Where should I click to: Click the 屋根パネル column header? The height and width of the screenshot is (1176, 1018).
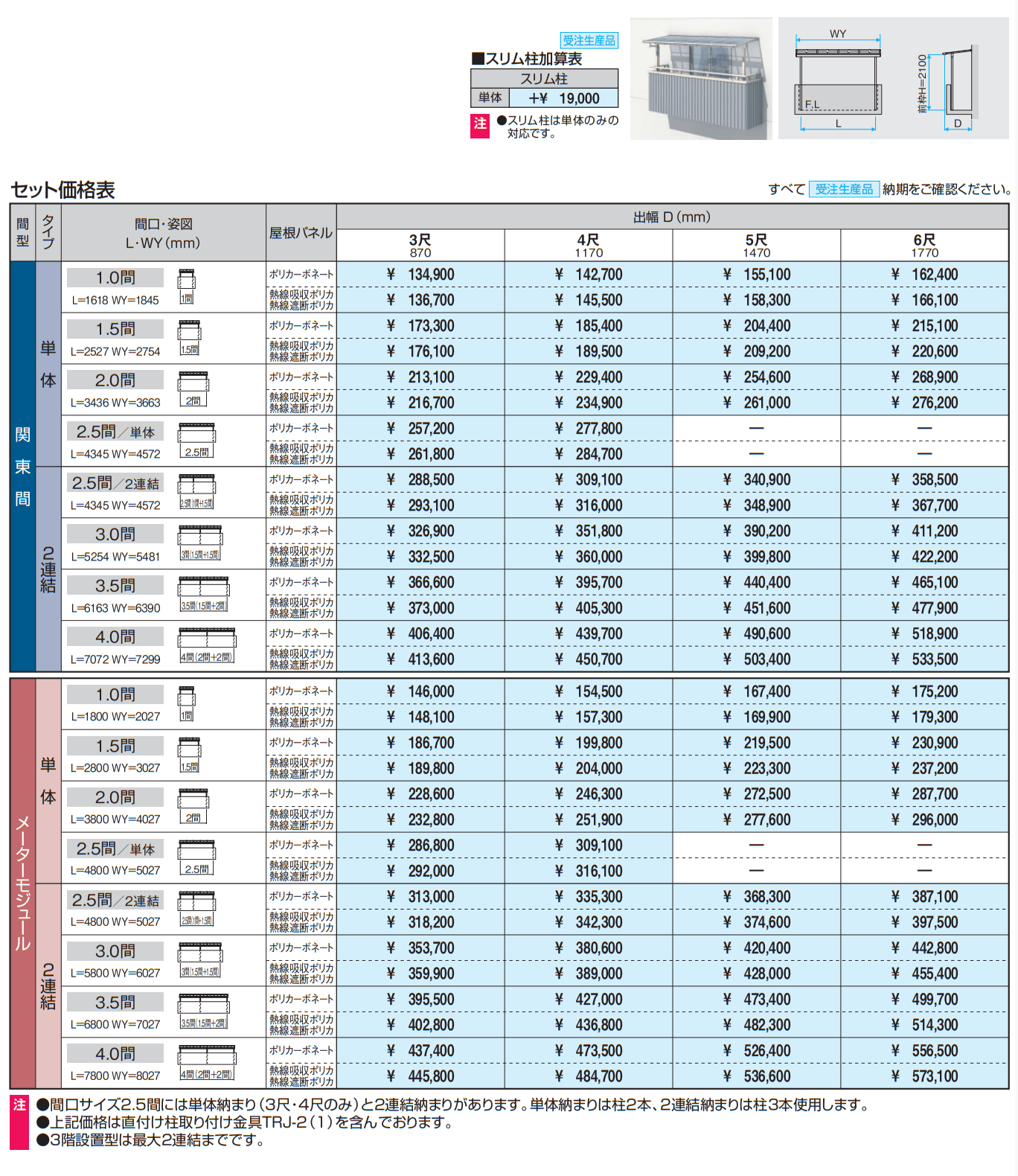point(301,233)
